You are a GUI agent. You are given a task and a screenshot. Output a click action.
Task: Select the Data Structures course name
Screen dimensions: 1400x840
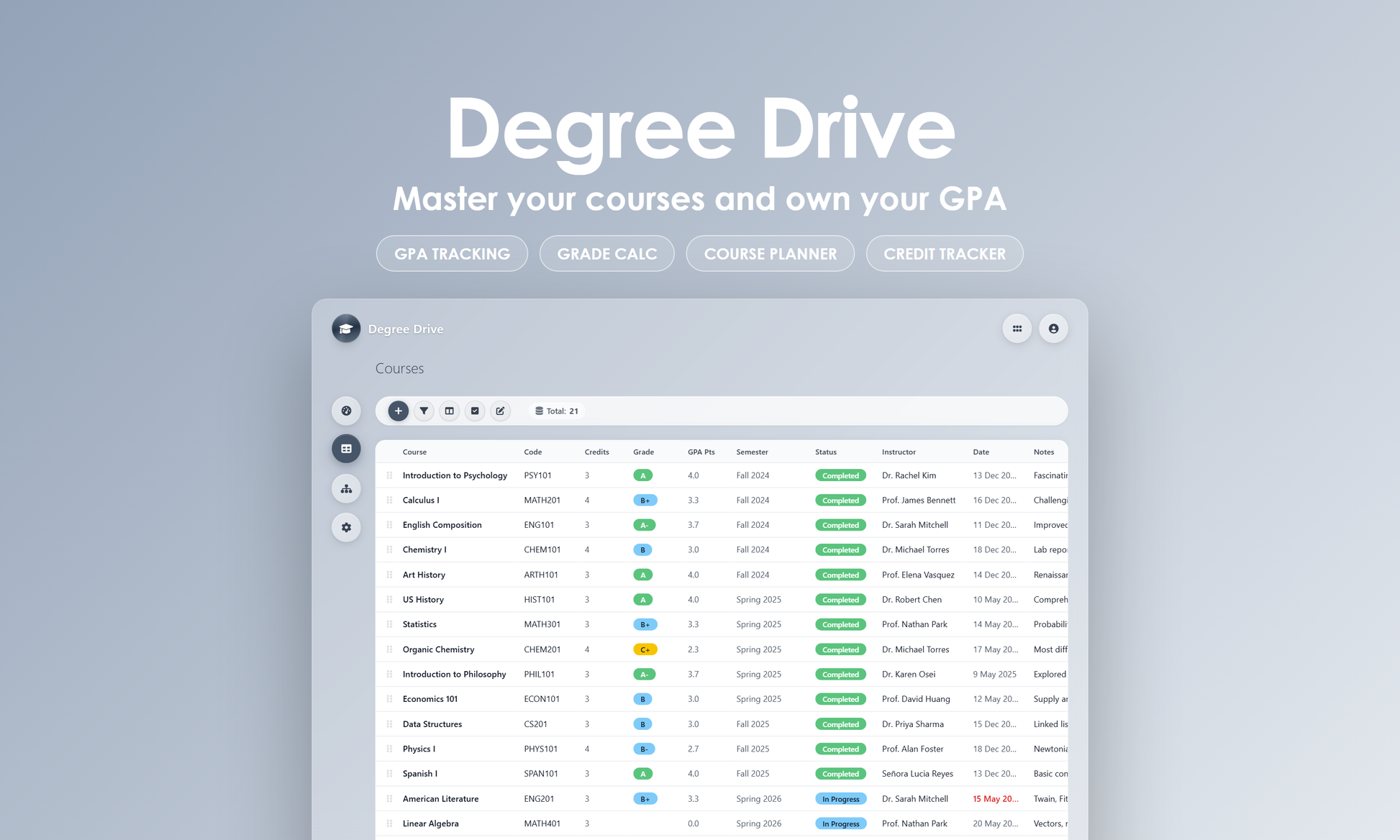pyautogui.click(x=432, y=724)
